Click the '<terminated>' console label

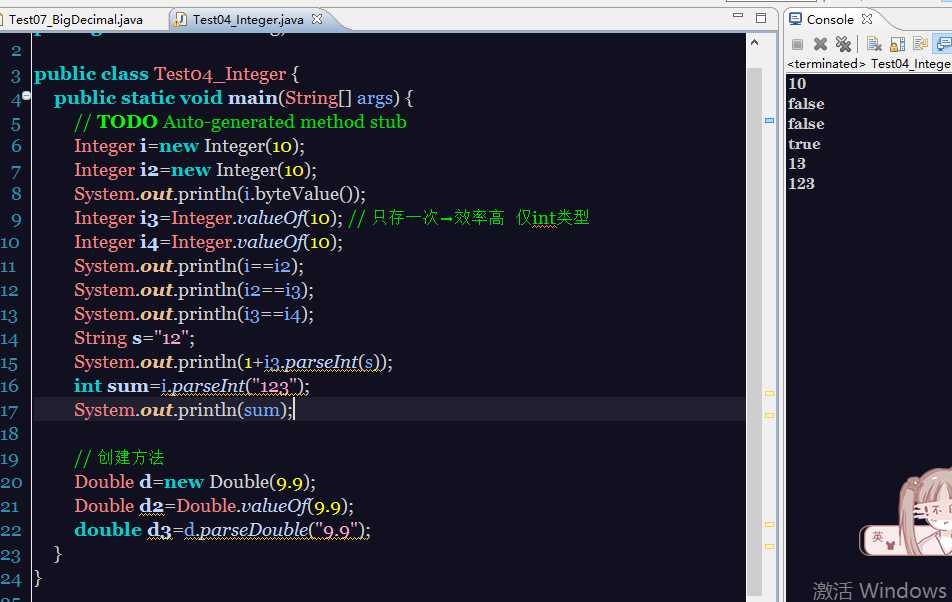pyautogui.click(x=826, y=64)
